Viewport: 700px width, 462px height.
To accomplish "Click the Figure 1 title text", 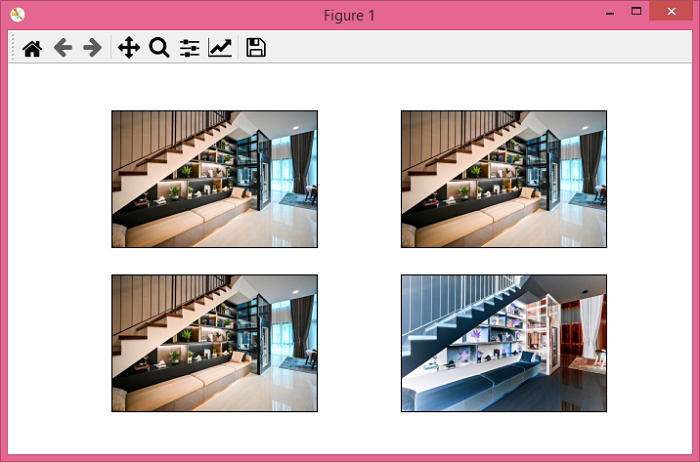I will coord(349,16).
